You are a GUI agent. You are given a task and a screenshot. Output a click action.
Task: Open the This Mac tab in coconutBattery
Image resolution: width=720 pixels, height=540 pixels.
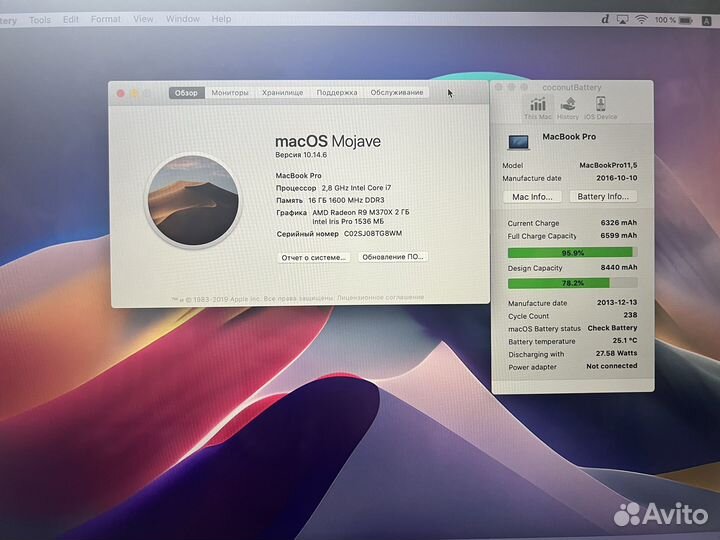(538, 108)
